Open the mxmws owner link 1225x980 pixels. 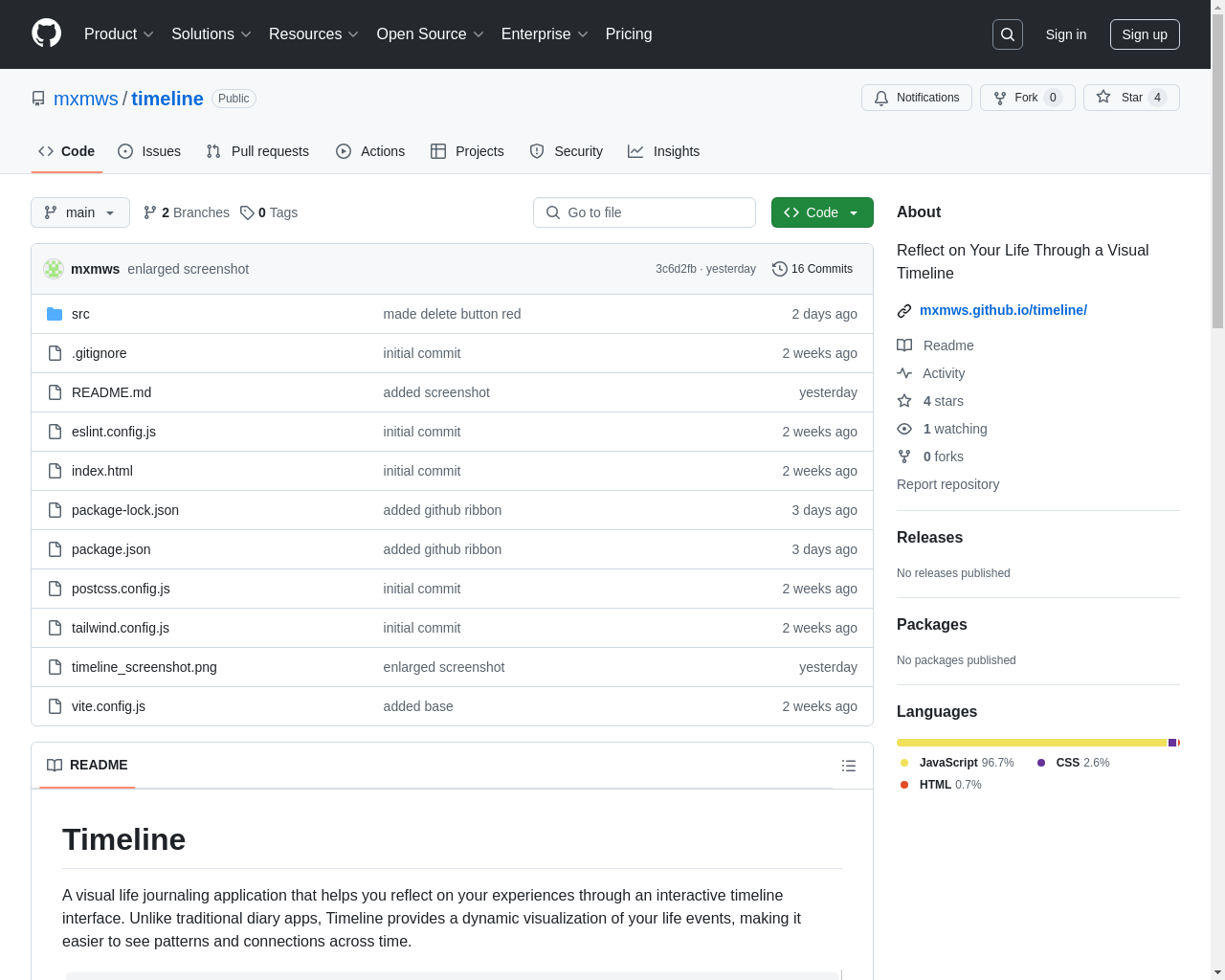pos(86,99)
